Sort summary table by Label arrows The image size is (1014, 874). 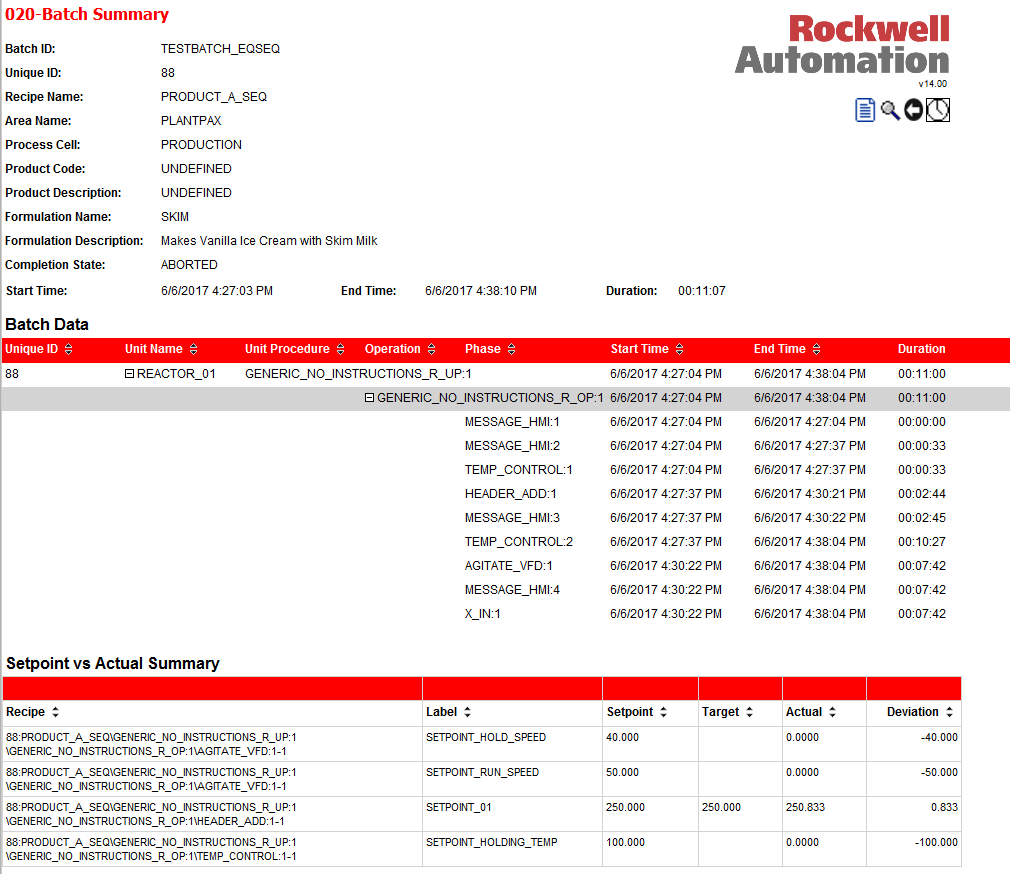(468, 712)
